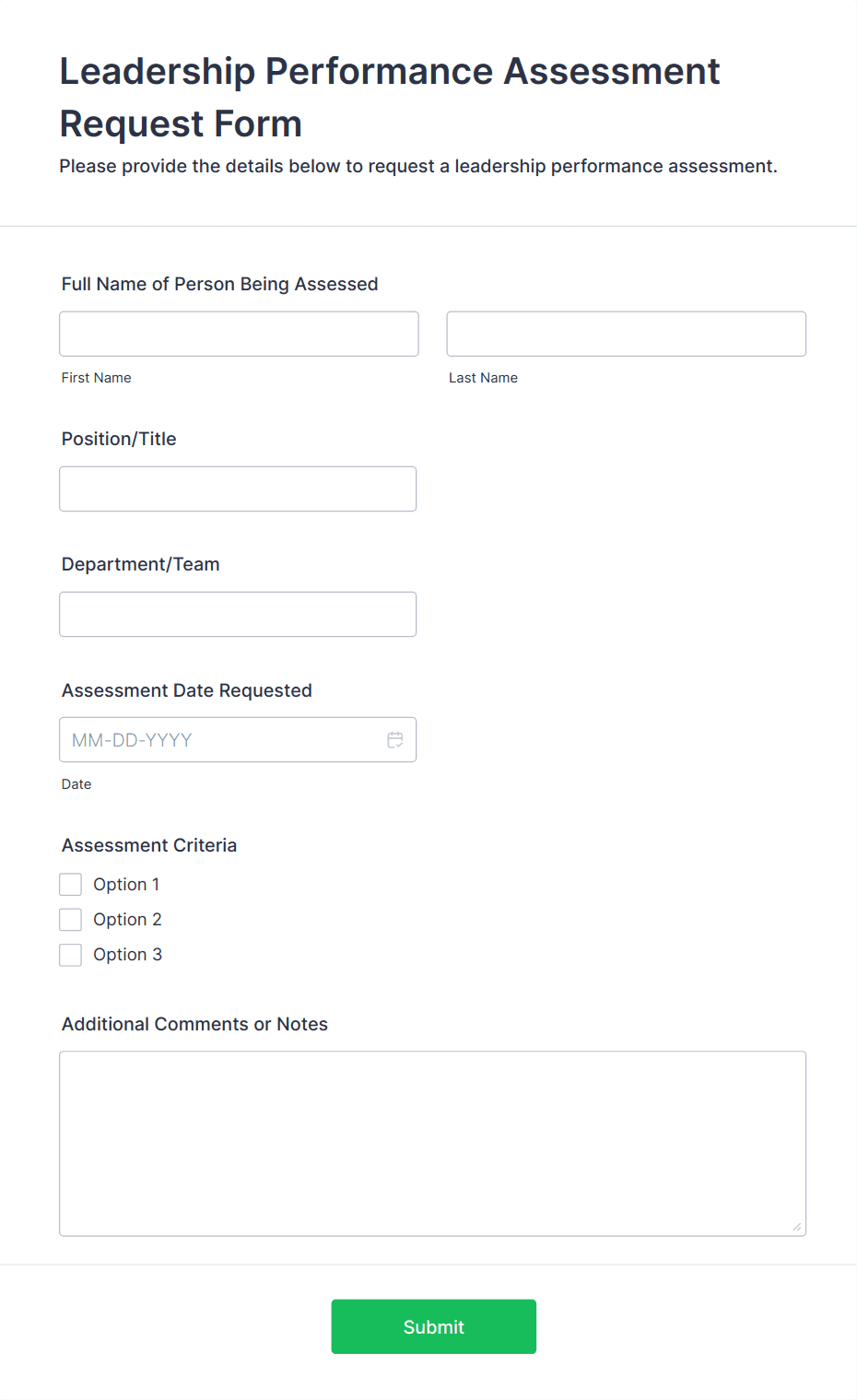The height and width of the screenshot is (1400, 857).
Task: Click the Assessment Criteria label
Action: (148, 844)
